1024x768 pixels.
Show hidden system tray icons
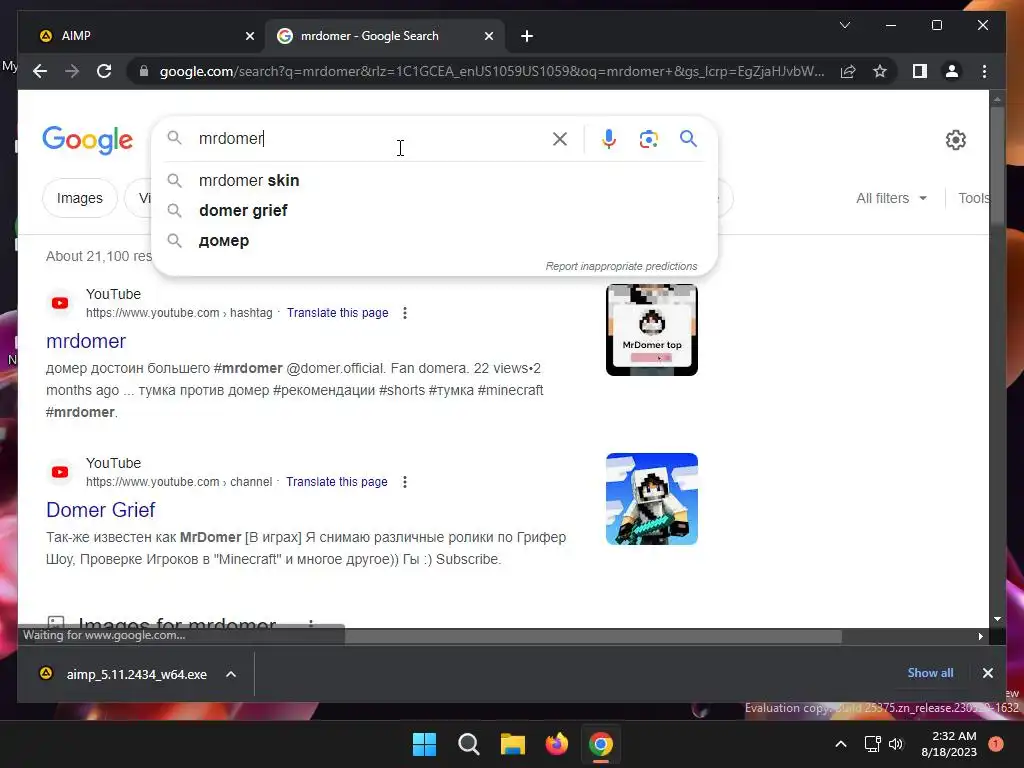pos(841,744)
